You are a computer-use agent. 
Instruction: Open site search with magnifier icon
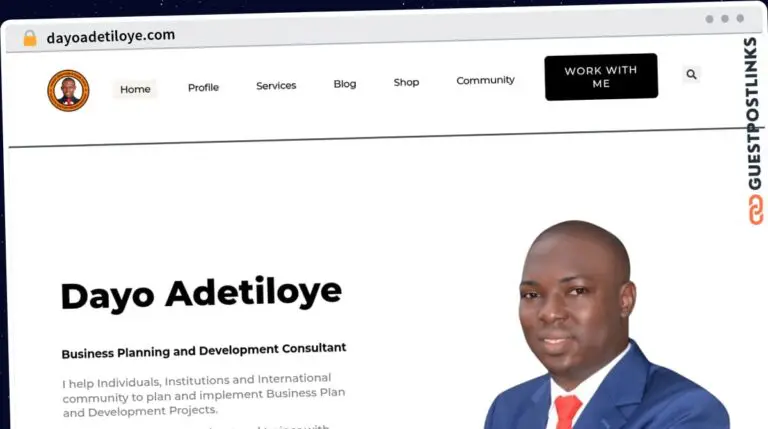point(691,74)
